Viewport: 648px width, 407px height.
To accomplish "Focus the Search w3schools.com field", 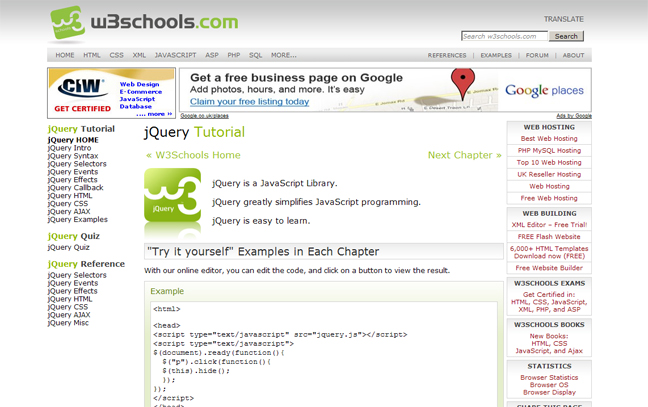I will pyautogui.click(x=504, y=36).
